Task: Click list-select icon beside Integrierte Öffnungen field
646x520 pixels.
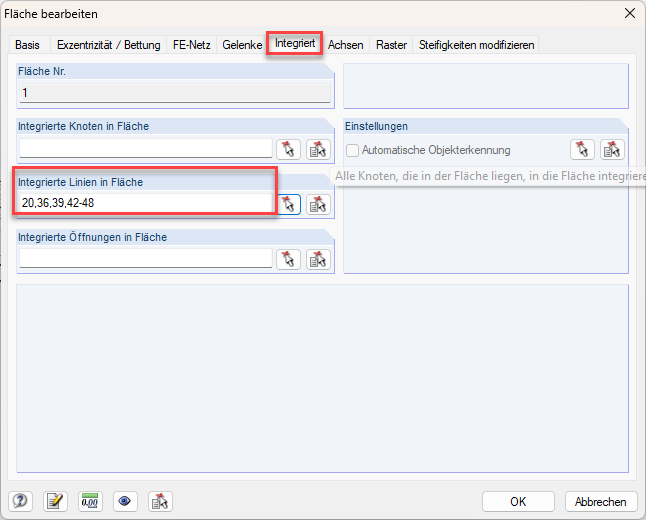Action: point(318,259)
